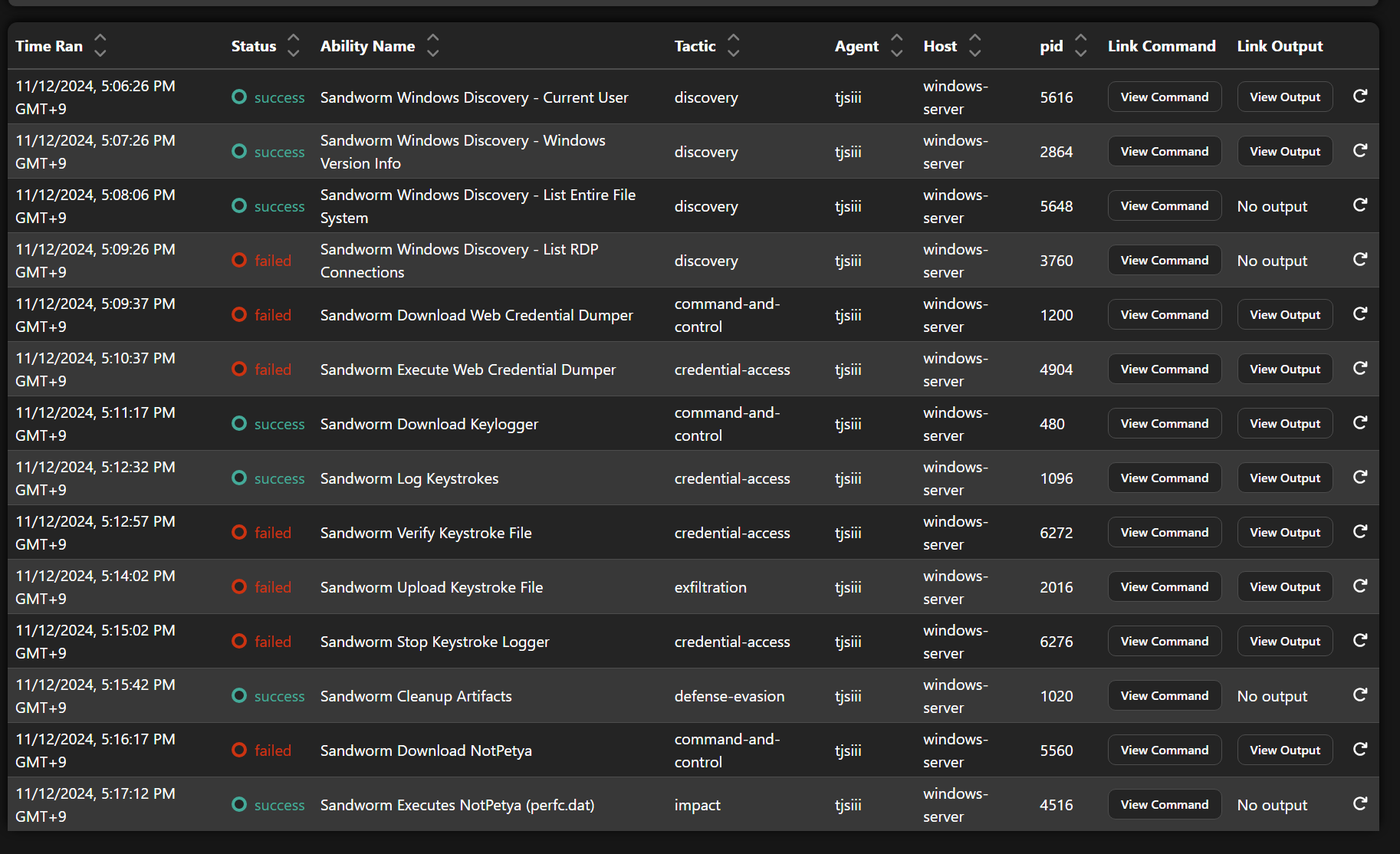Rerun the Sandworm Log Keystrokes ability
1400x854 pixels.
click(x=1360, y=477)
